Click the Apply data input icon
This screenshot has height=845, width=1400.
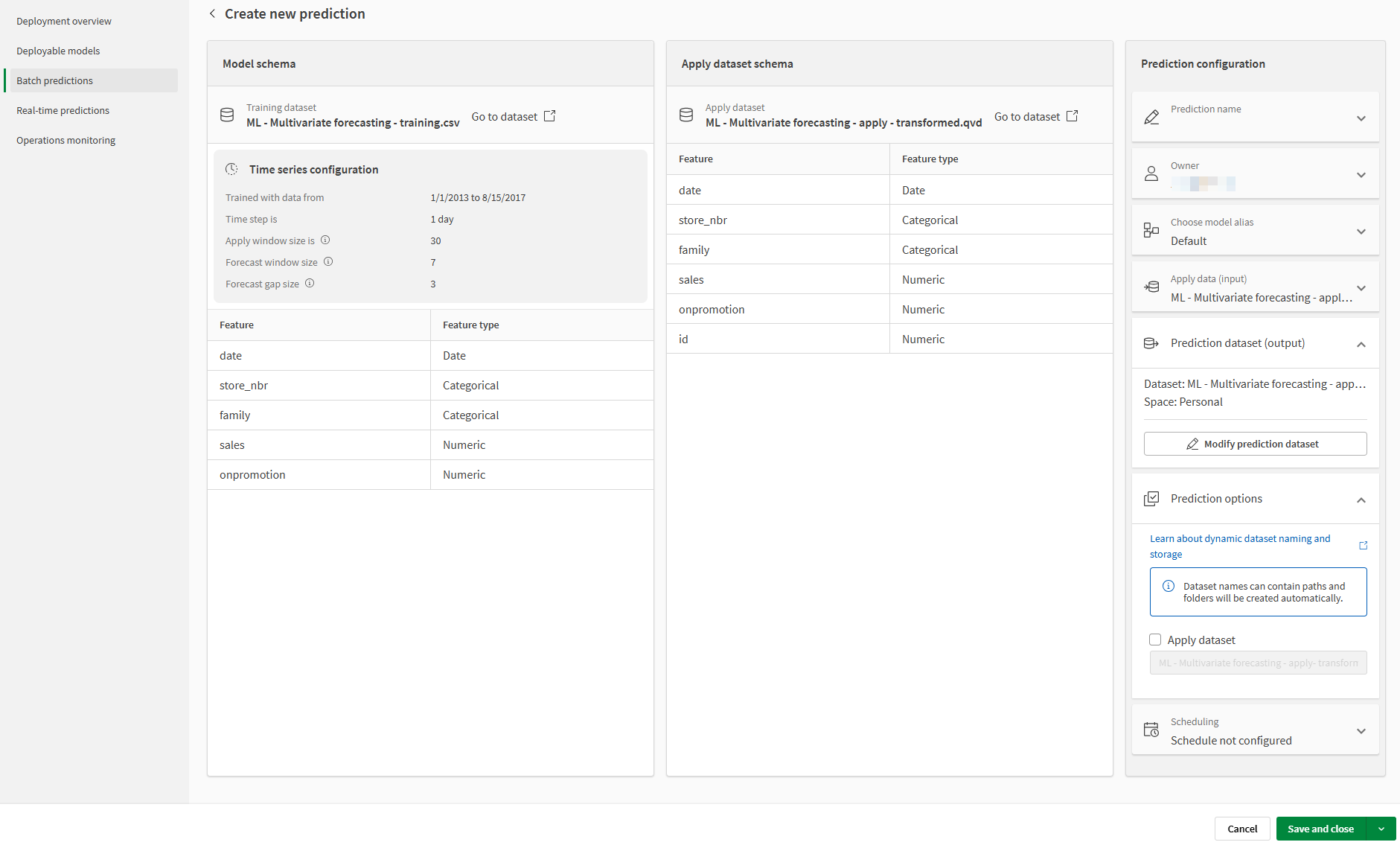(x=1151, y=287)
